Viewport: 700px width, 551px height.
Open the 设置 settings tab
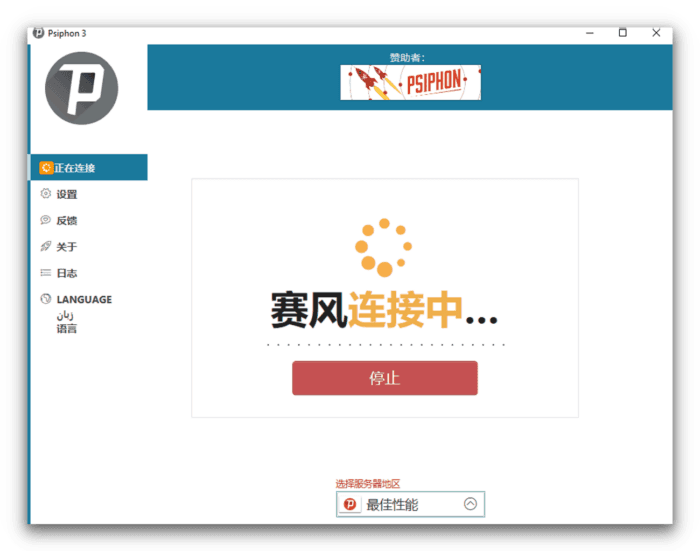67,194
